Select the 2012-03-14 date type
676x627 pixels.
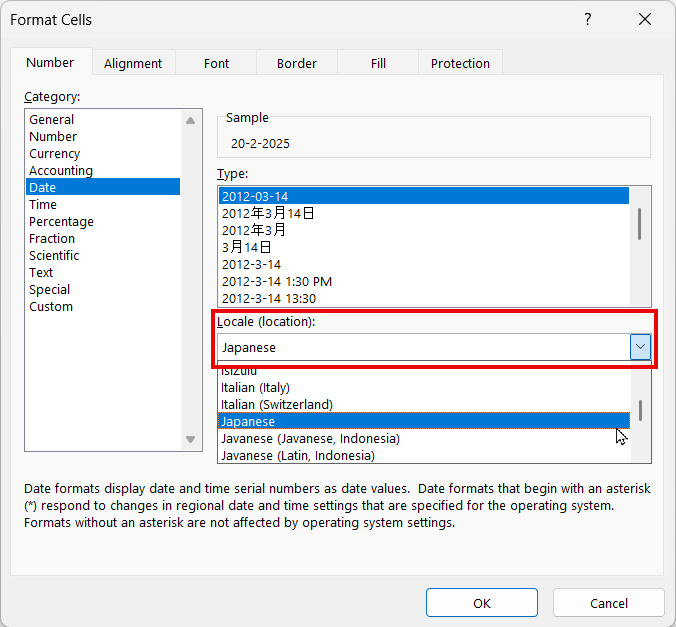pos(424,196)
